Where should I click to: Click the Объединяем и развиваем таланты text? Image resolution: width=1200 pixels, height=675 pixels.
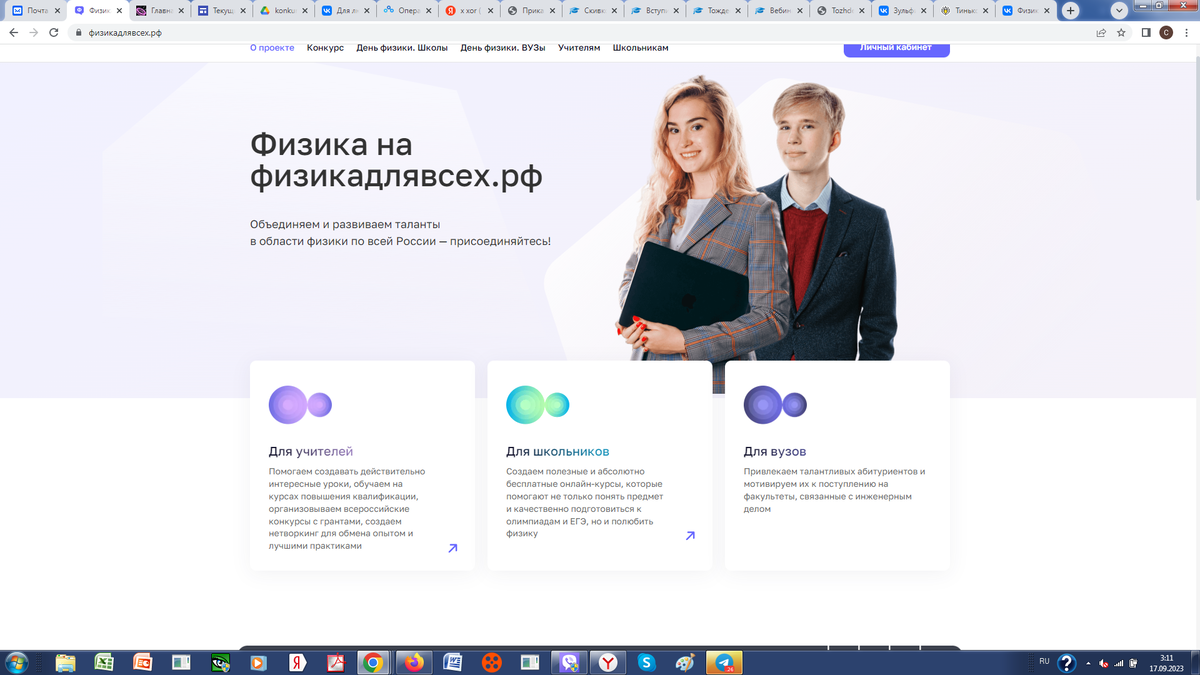tap(400, 233)
